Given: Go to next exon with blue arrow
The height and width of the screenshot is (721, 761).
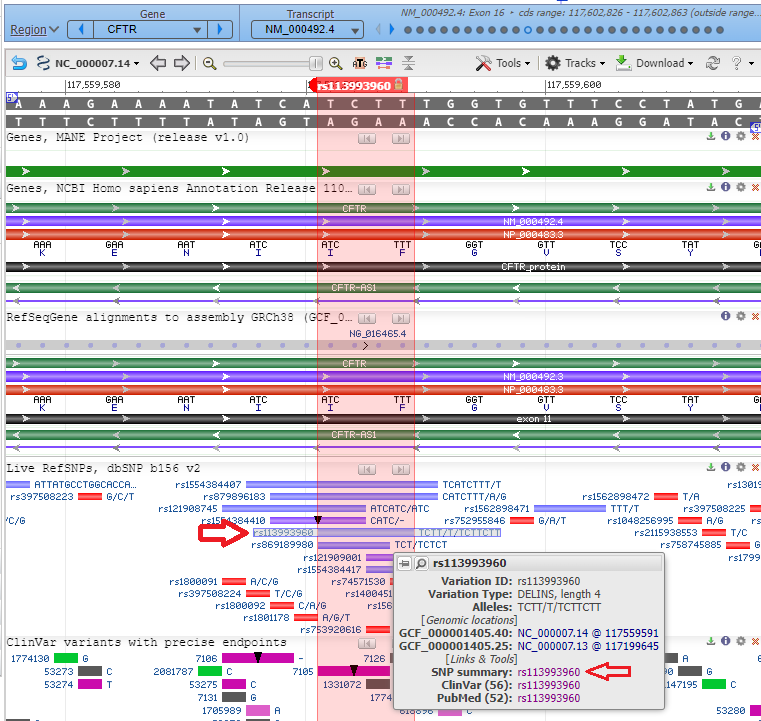Looking at the screenshot, I should point(392,30).
